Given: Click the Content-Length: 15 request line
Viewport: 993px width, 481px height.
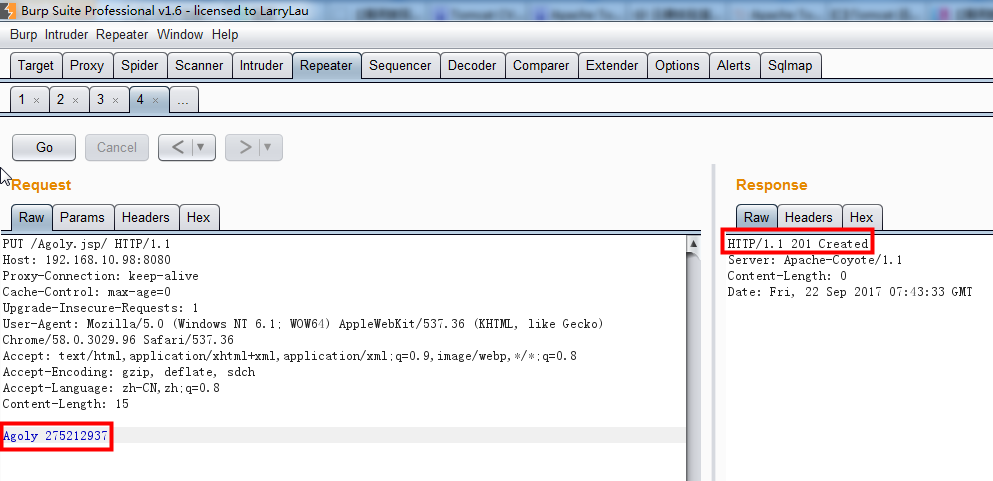Looking at the screenshot, I should click(x=66, y=404).
